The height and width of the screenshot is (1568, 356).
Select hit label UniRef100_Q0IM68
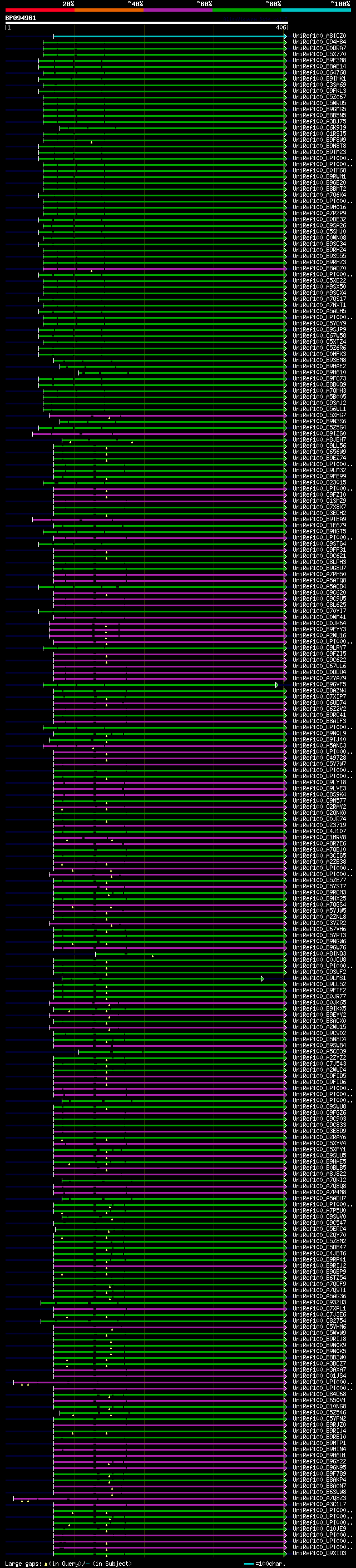tap(319, 170)
